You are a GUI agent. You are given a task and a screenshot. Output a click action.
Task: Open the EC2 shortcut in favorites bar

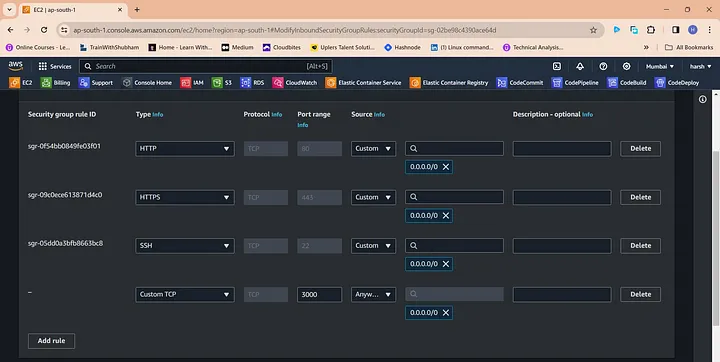pyautogui.click(x=21, y=83)
